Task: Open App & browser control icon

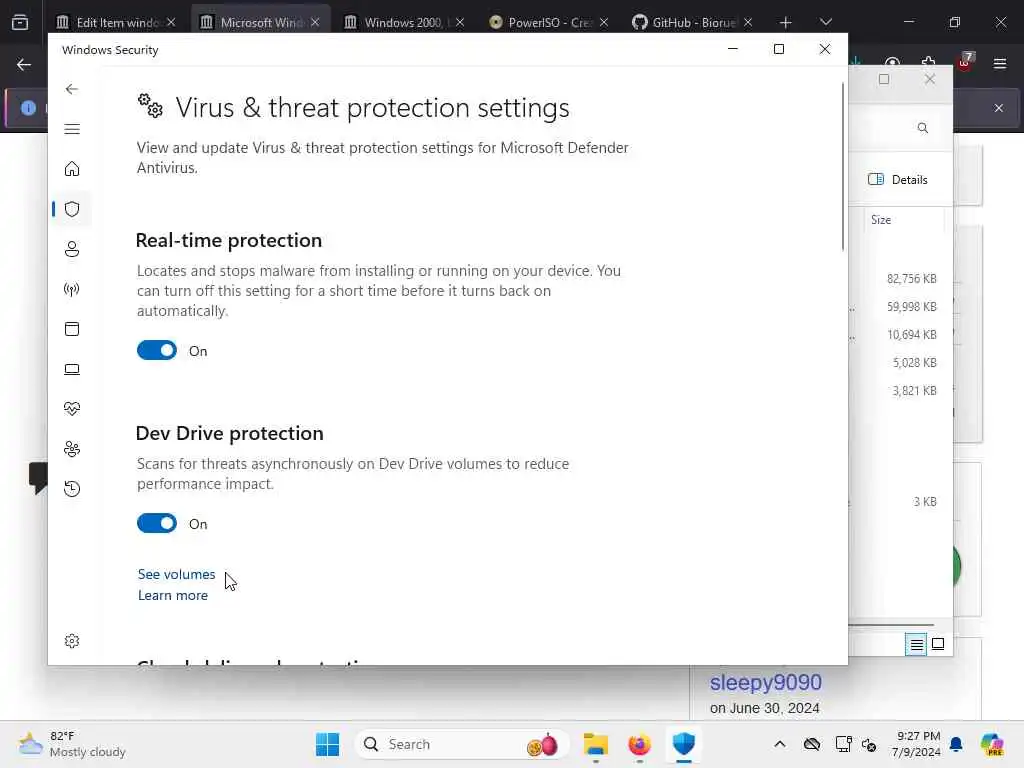Action: pos(72,329)
